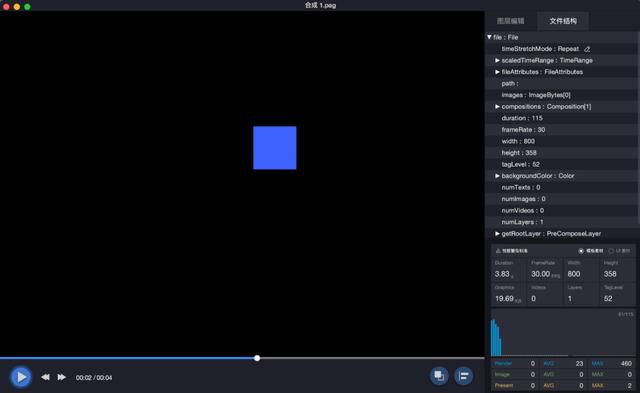The height and width of the screenshot is (393, 640).
Task: Step back with the rewind icon
Action: point(45,377)
